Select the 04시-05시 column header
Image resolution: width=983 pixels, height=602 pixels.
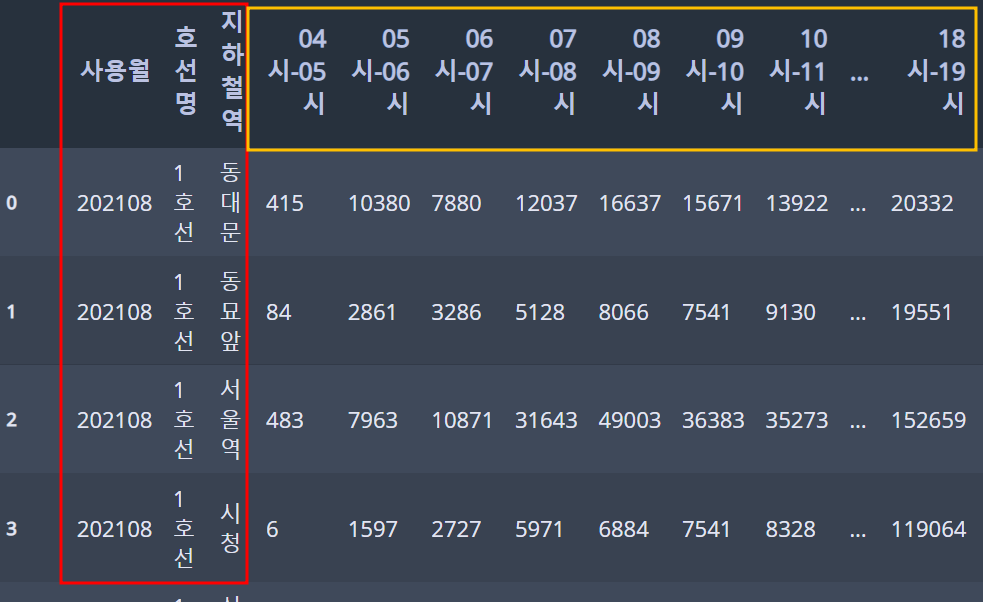297,71
